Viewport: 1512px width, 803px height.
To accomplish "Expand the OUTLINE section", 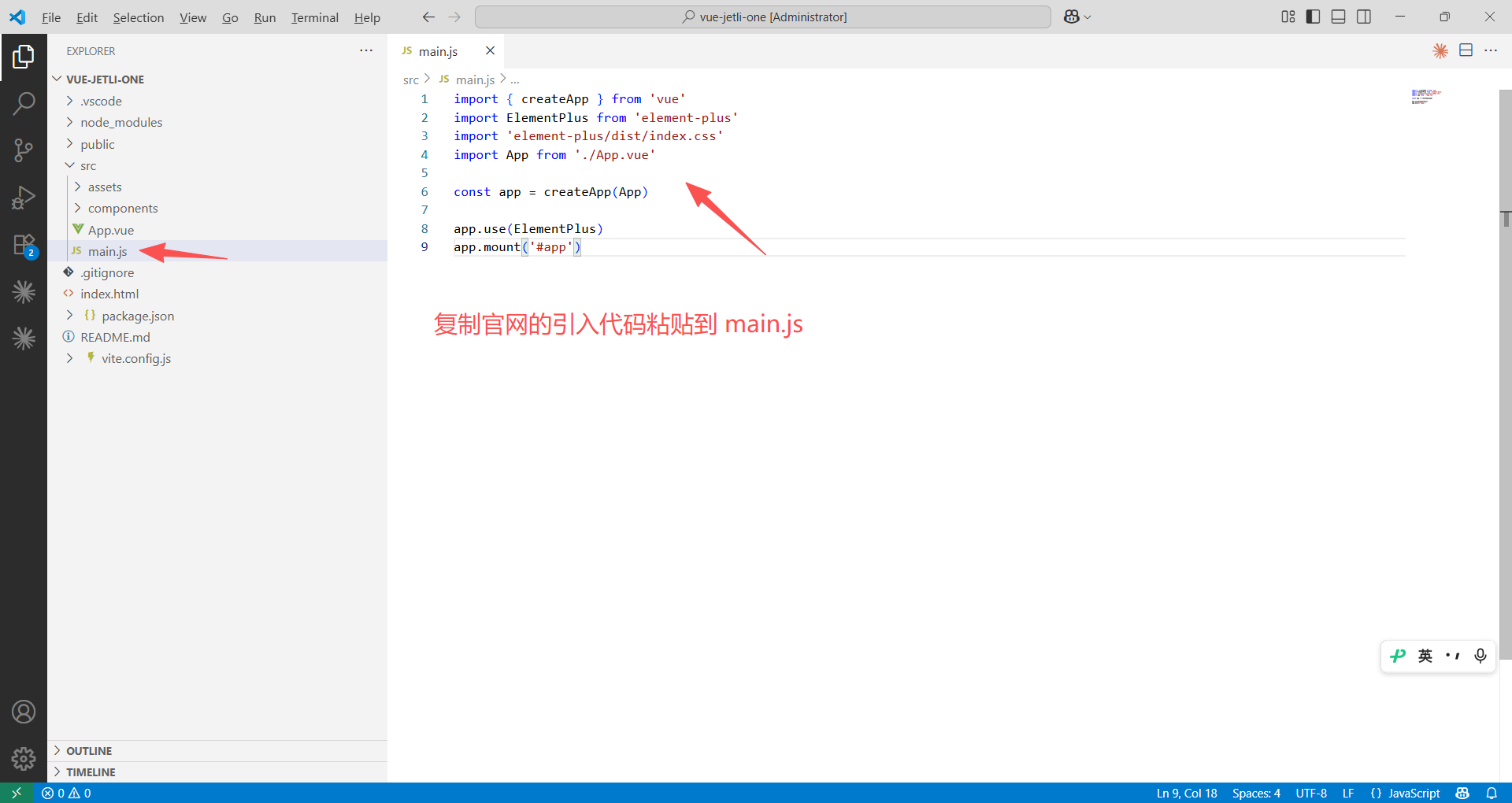I will 217,750.
